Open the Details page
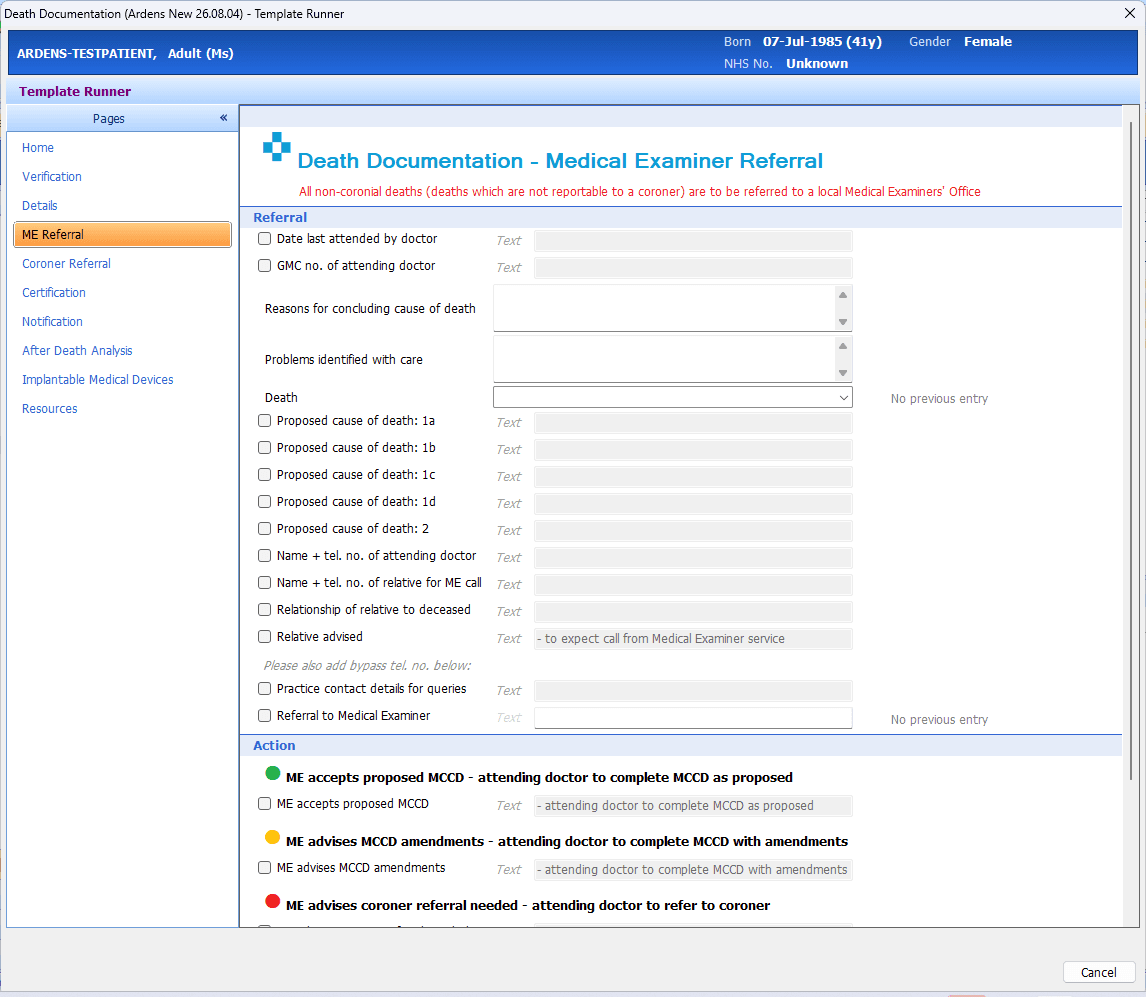This screenshot has width=1146, height=997. pos(39,206)
